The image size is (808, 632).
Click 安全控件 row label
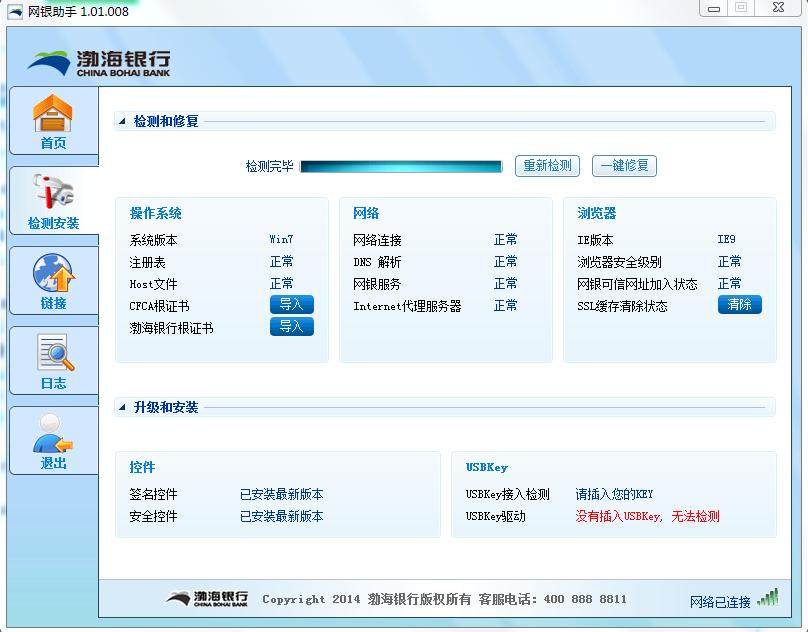153,516
